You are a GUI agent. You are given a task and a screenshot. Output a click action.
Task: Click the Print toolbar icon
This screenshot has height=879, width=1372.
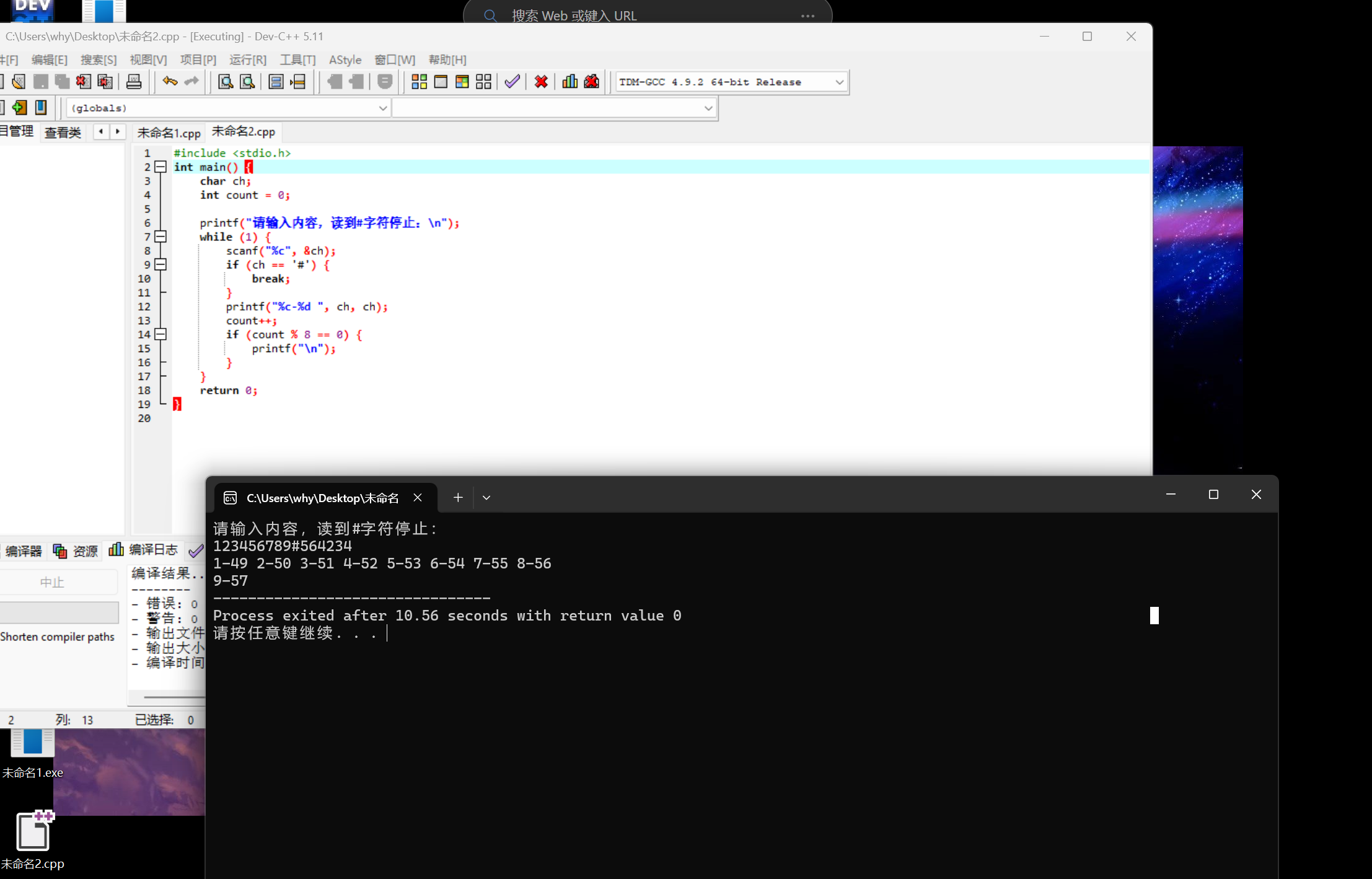(134, 82)
